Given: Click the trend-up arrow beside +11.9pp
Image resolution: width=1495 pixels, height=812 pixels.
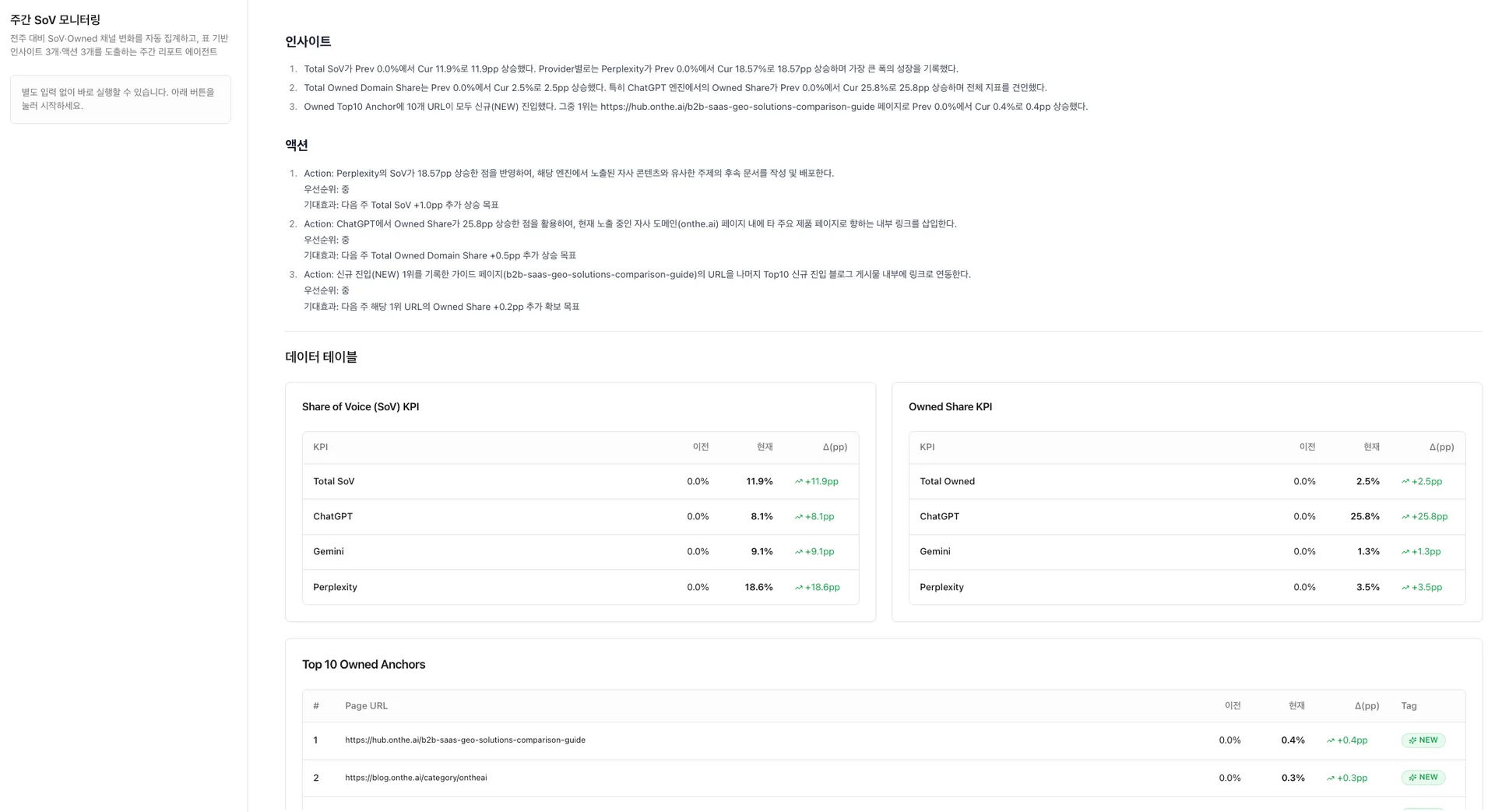Looking at the screenshot, I should [798, 482].
